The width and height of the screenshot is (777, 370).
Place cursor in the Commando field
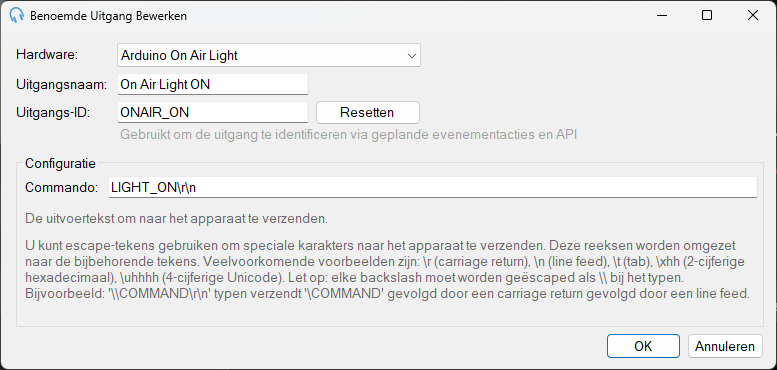pos(433,188)
